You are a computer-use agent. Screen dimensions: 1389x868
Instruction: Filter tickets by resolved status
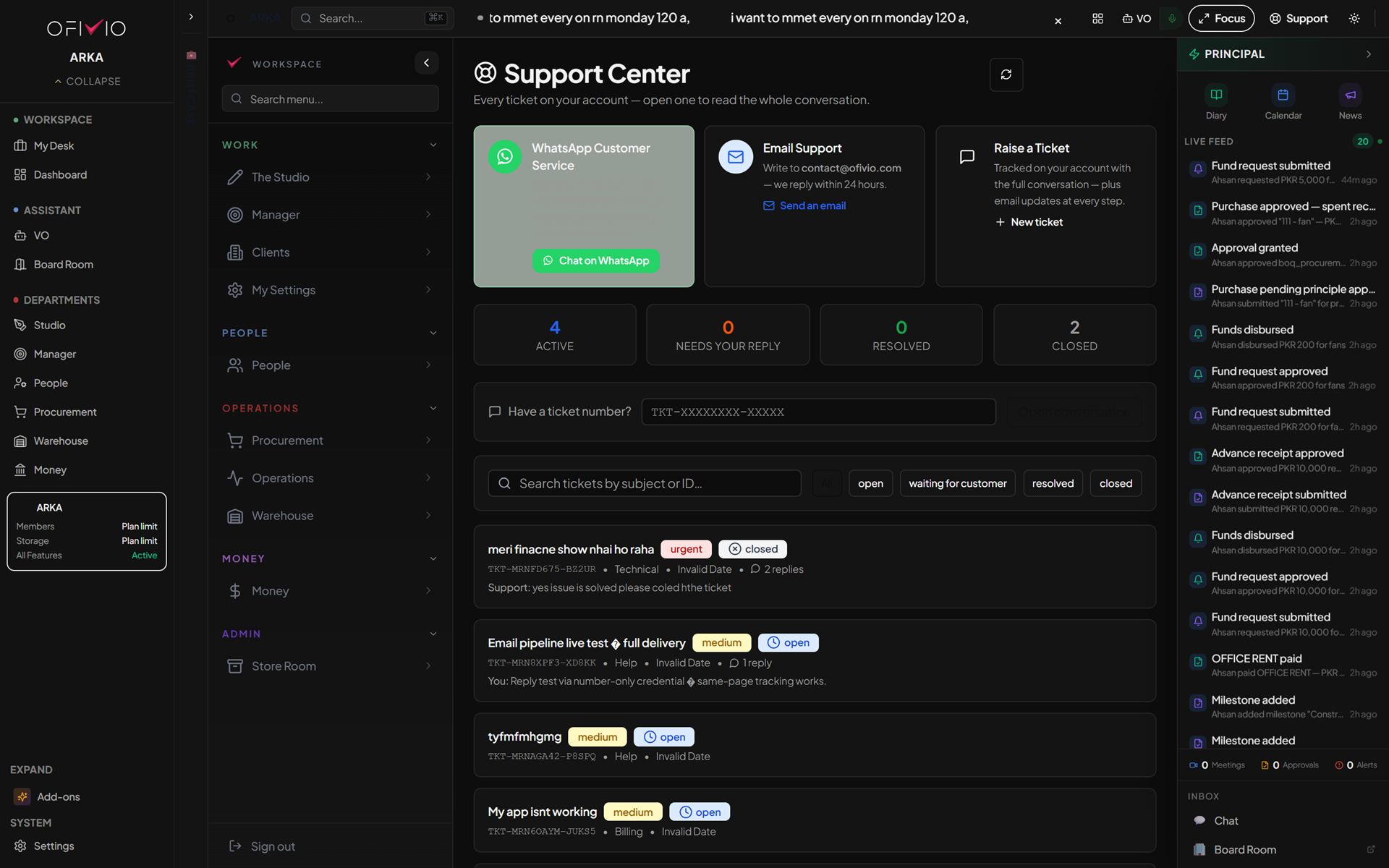[1053, 483]
